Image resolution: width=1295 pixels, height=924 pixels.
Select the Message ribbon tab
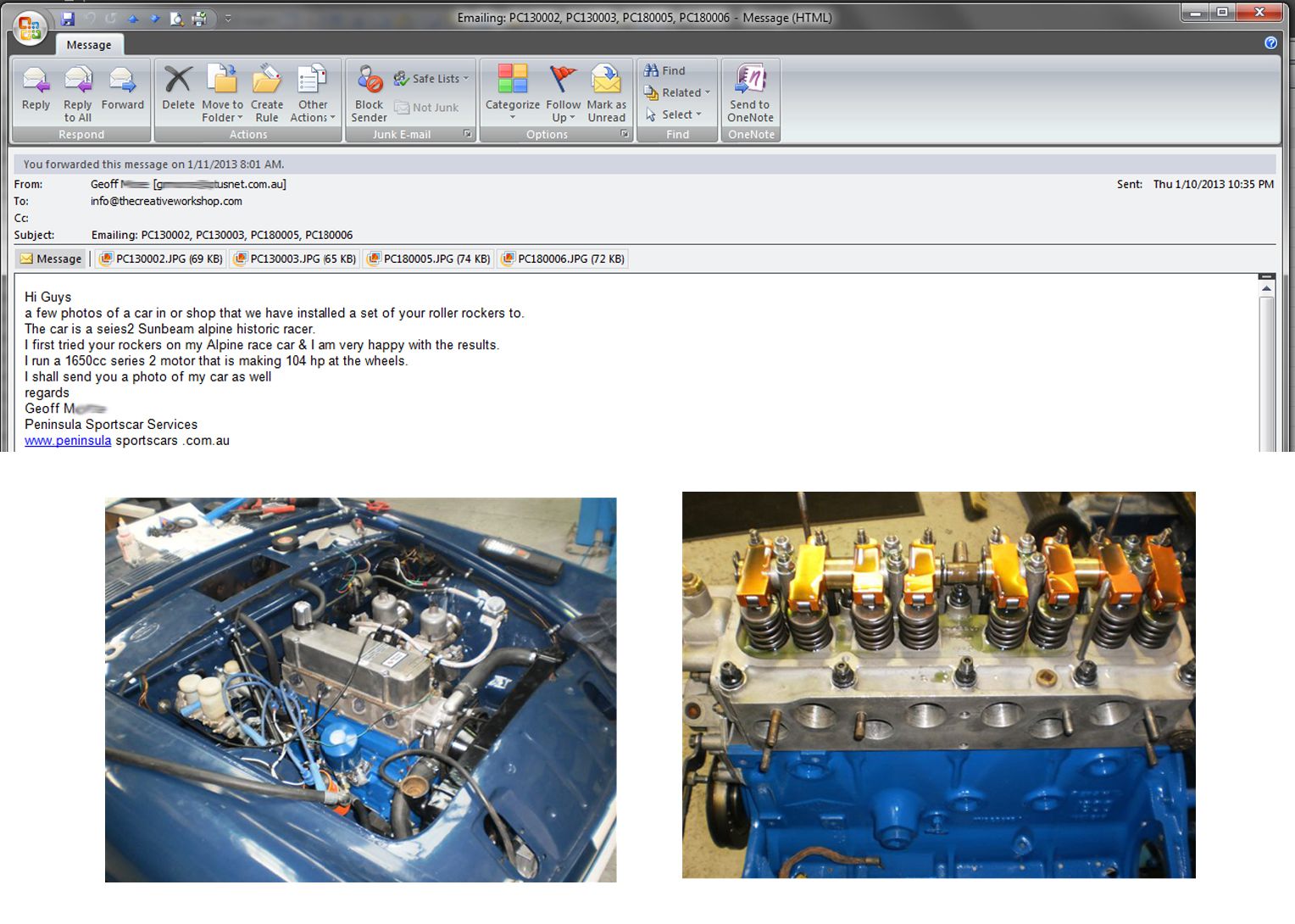tap(89, 45)
